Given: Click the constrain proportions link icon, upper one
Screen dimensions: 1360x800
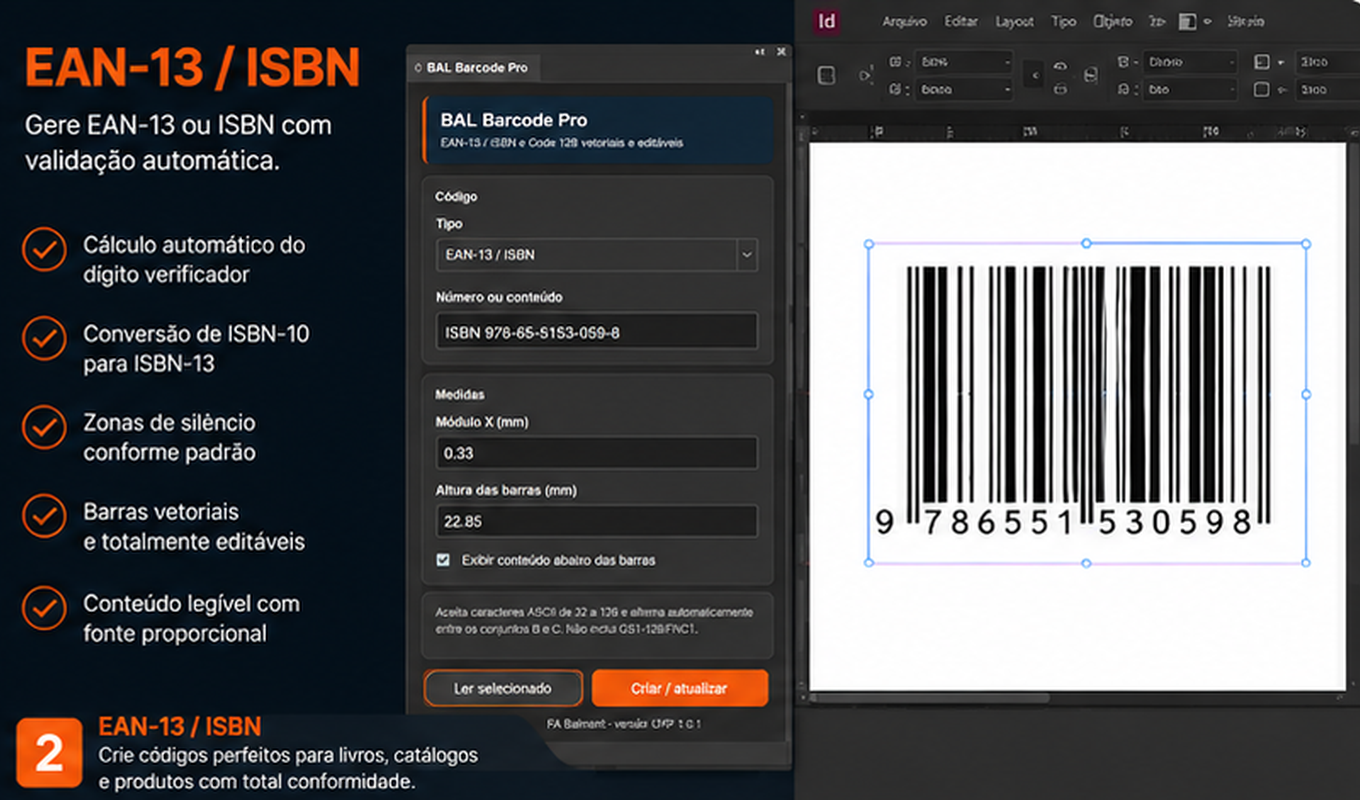Looking at the screenshot, I should (1060, 66).
